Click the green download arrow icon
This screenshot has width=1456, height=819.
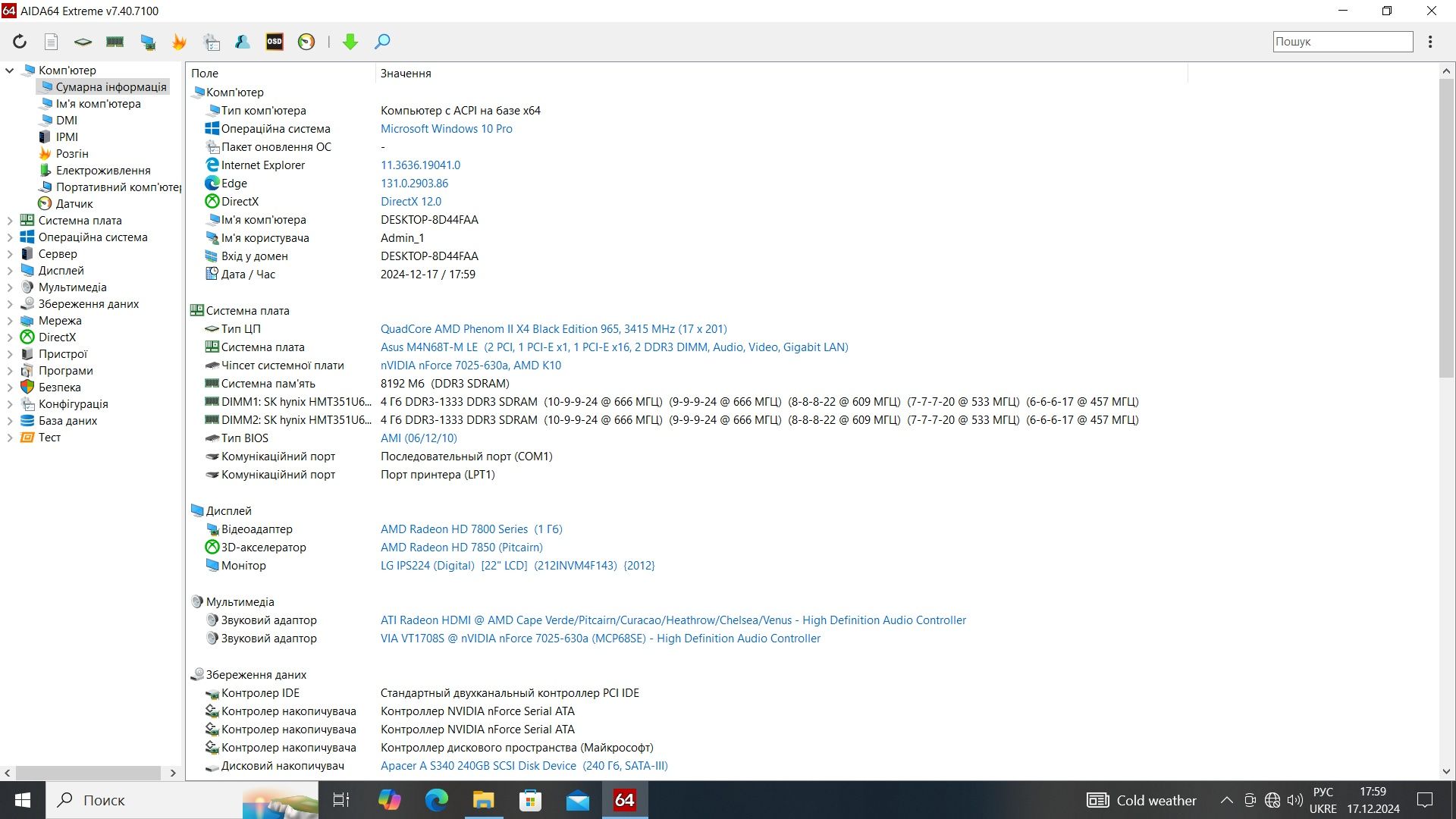pos(350,42)
